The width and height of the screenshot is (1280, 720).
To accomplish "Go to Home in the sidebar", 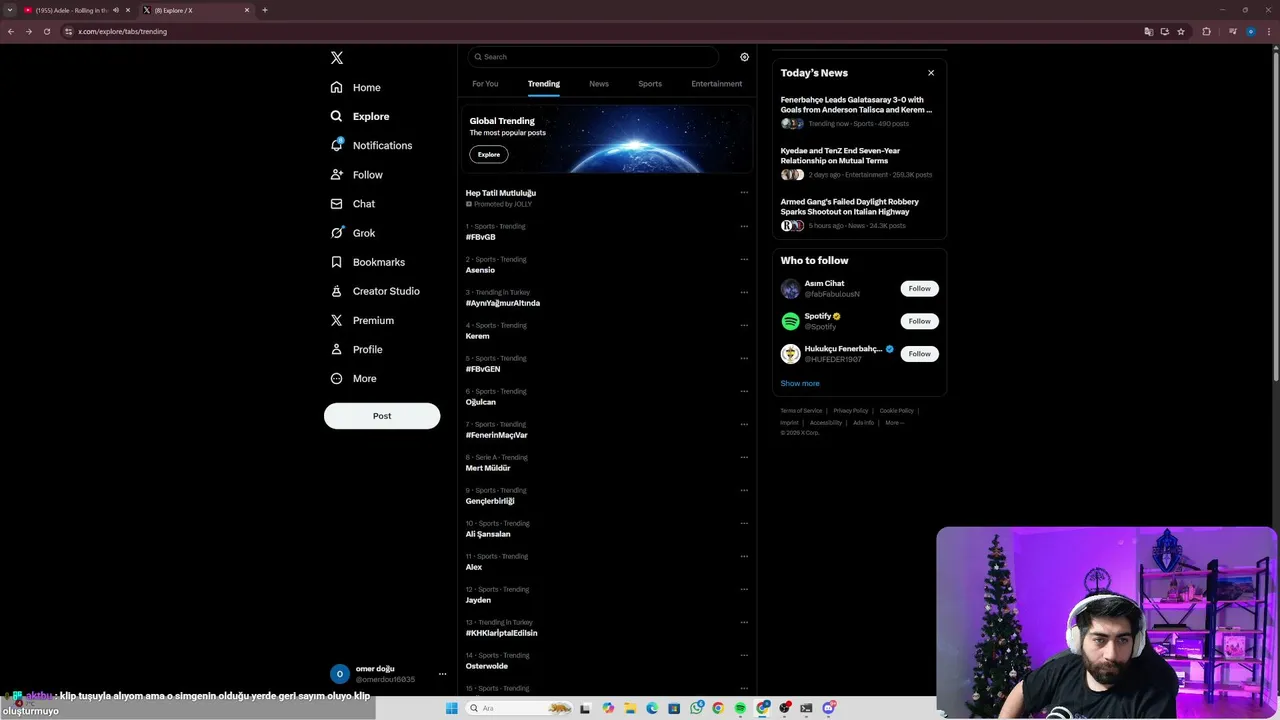I will click(356, 87).
